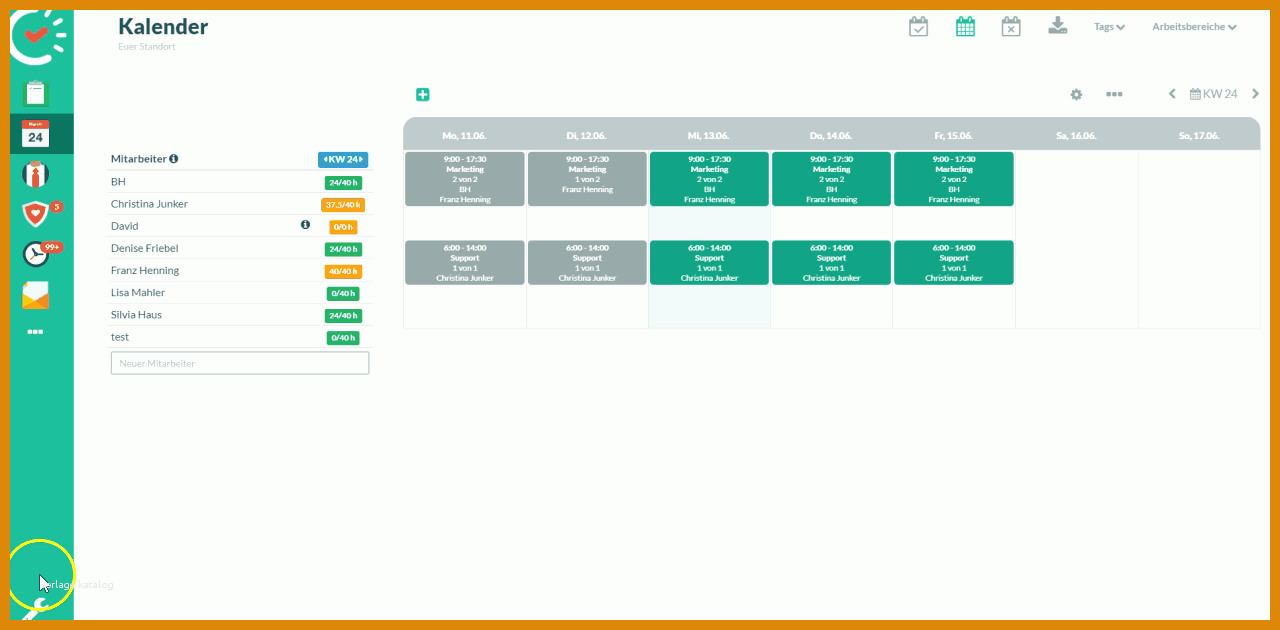Click the app logo with red checkmark
Viewport: 1280px width, 630px height.
[38, 36]
